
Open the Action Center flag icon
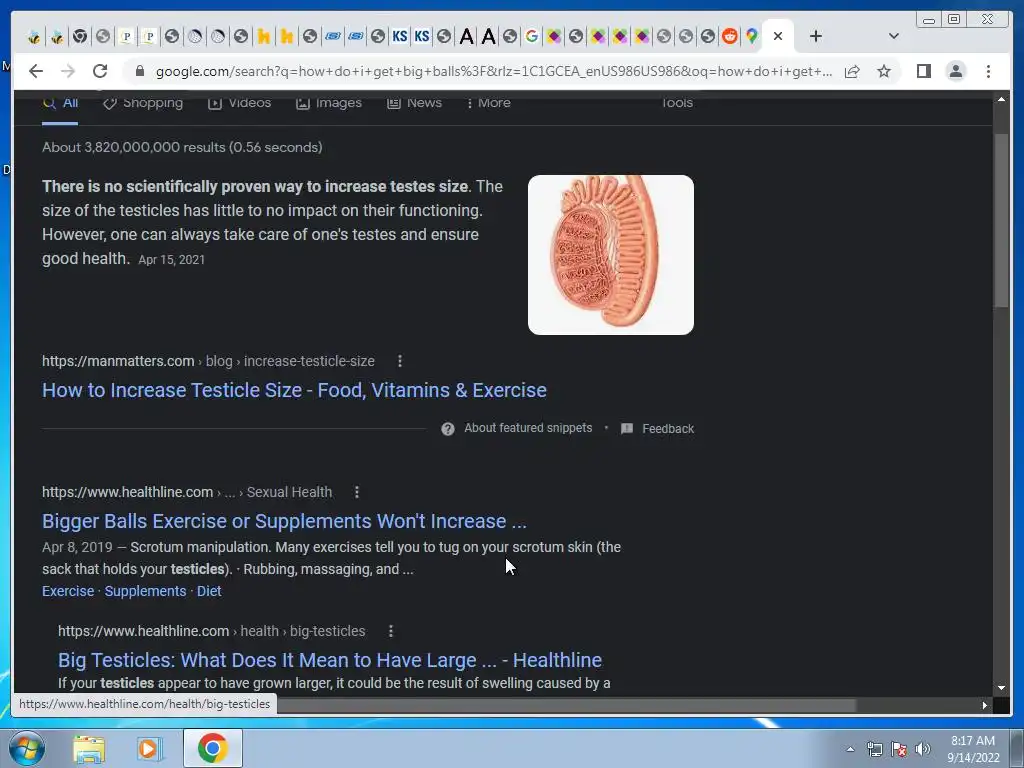pyautogui.click(x=899, y=749)
